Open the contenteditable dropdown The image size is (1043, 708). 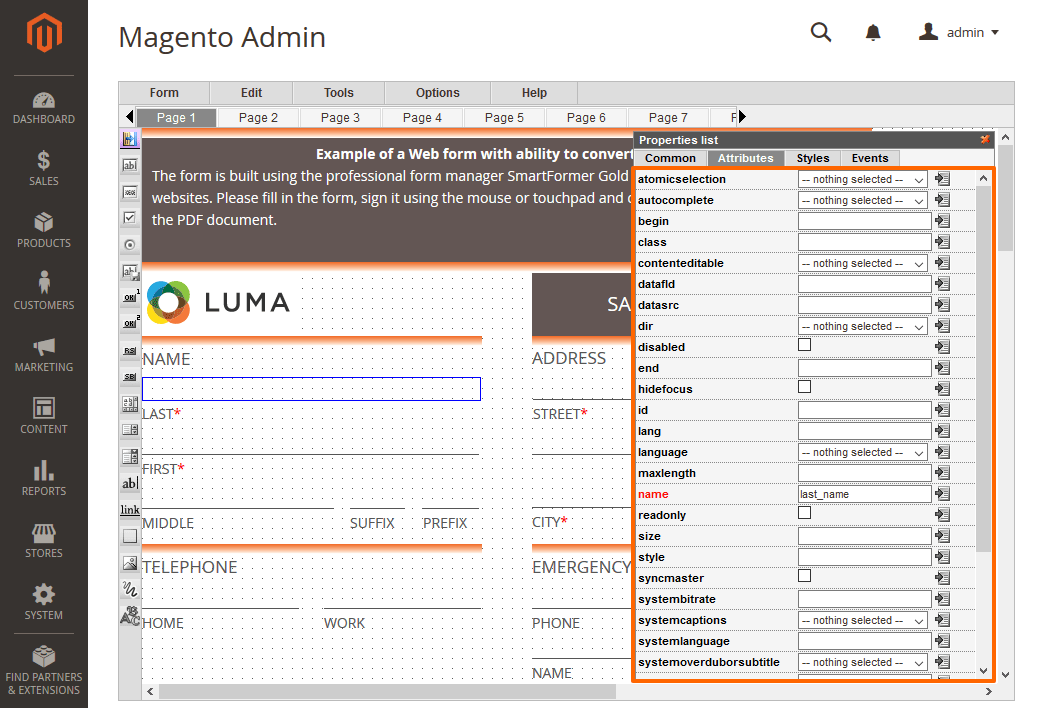862,262
